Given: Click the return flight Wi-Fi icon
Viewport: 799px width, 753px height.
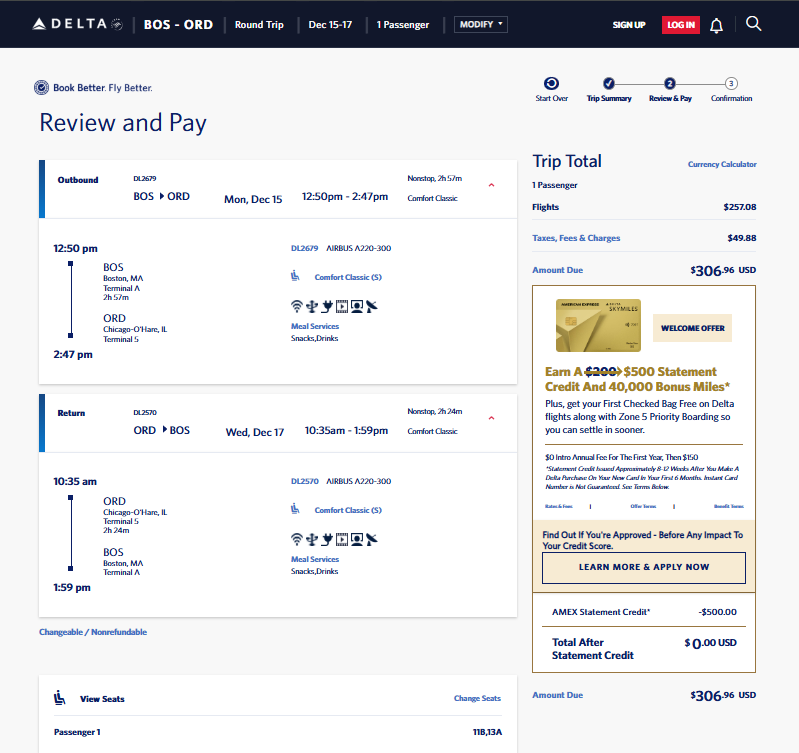Looking at the screenshot, I should point(297,539).
